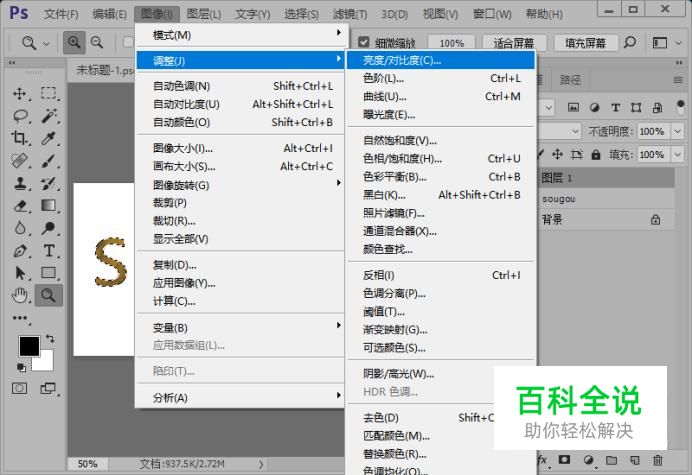Image resolution: width=692 pixels, height=475 pixels.
Task: Select the Clone Stamp tool
Action: pos(19,183)
